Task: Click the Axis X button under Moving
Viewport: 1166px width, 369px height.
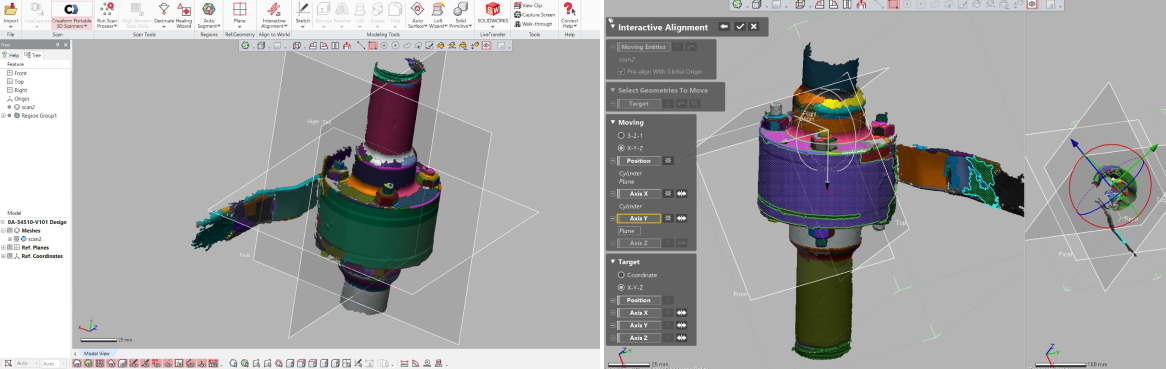Action: click(638, 193)
